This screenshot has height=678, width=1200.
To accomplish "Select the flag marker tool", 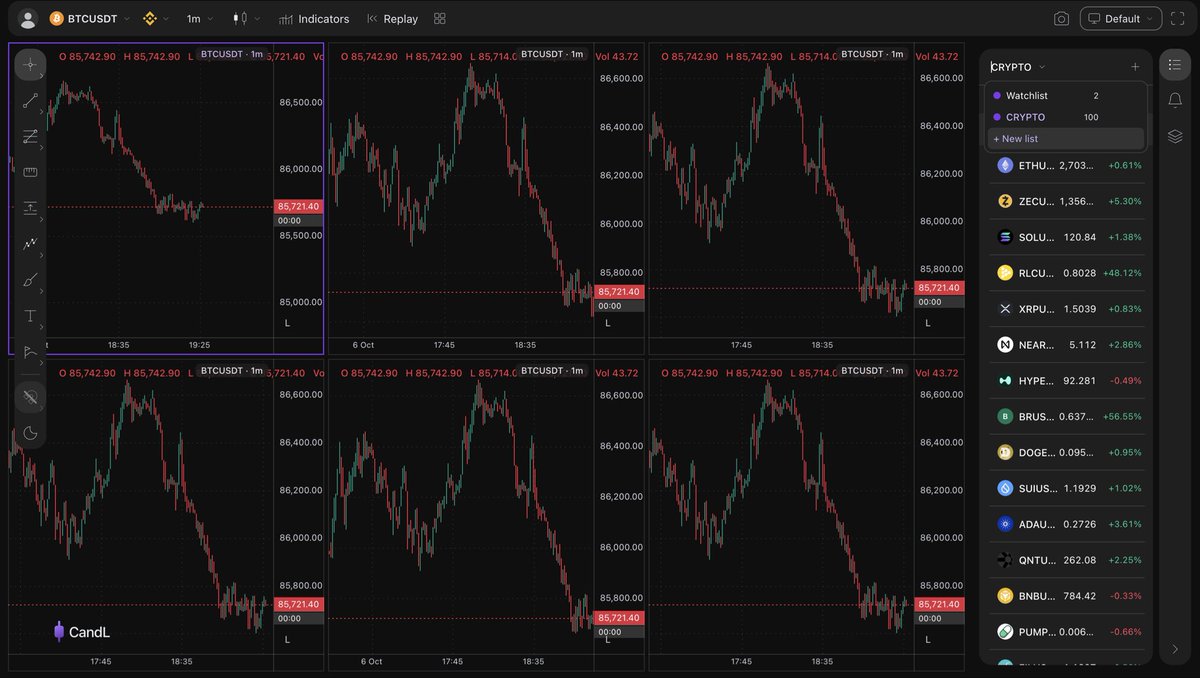I will tap(30, 351).
